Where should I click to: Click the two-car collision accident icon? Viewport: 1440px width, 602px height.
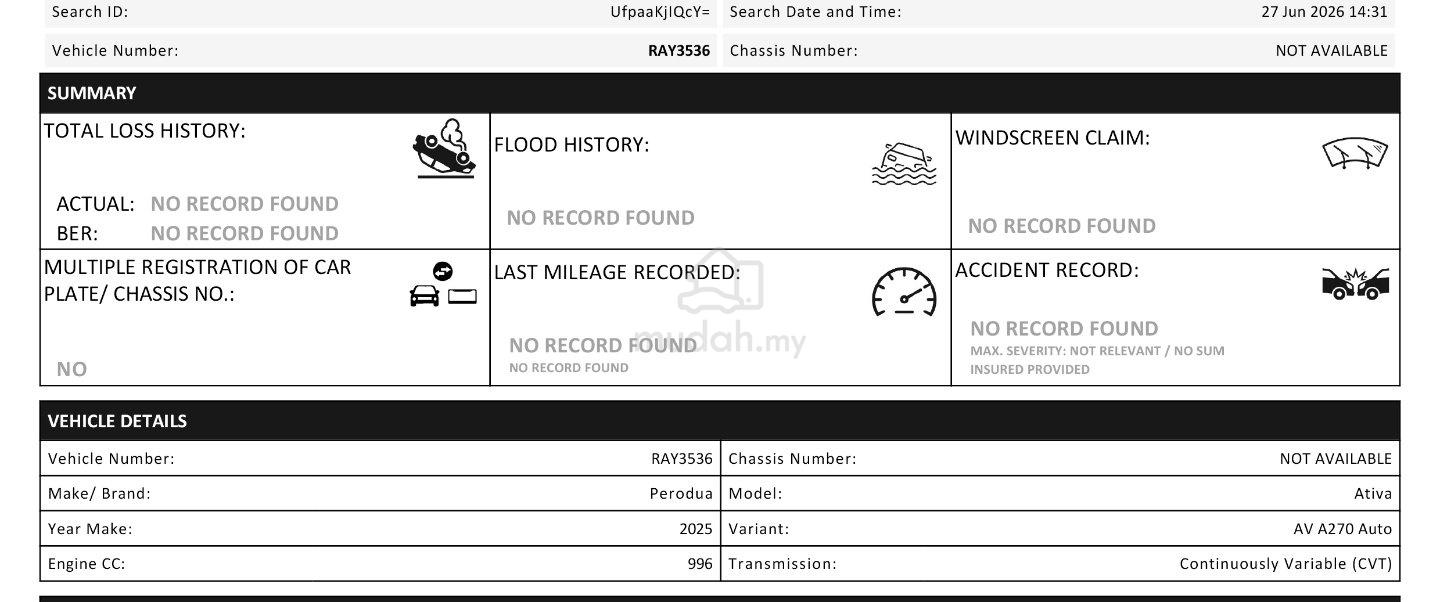[x=1355, y=284]
